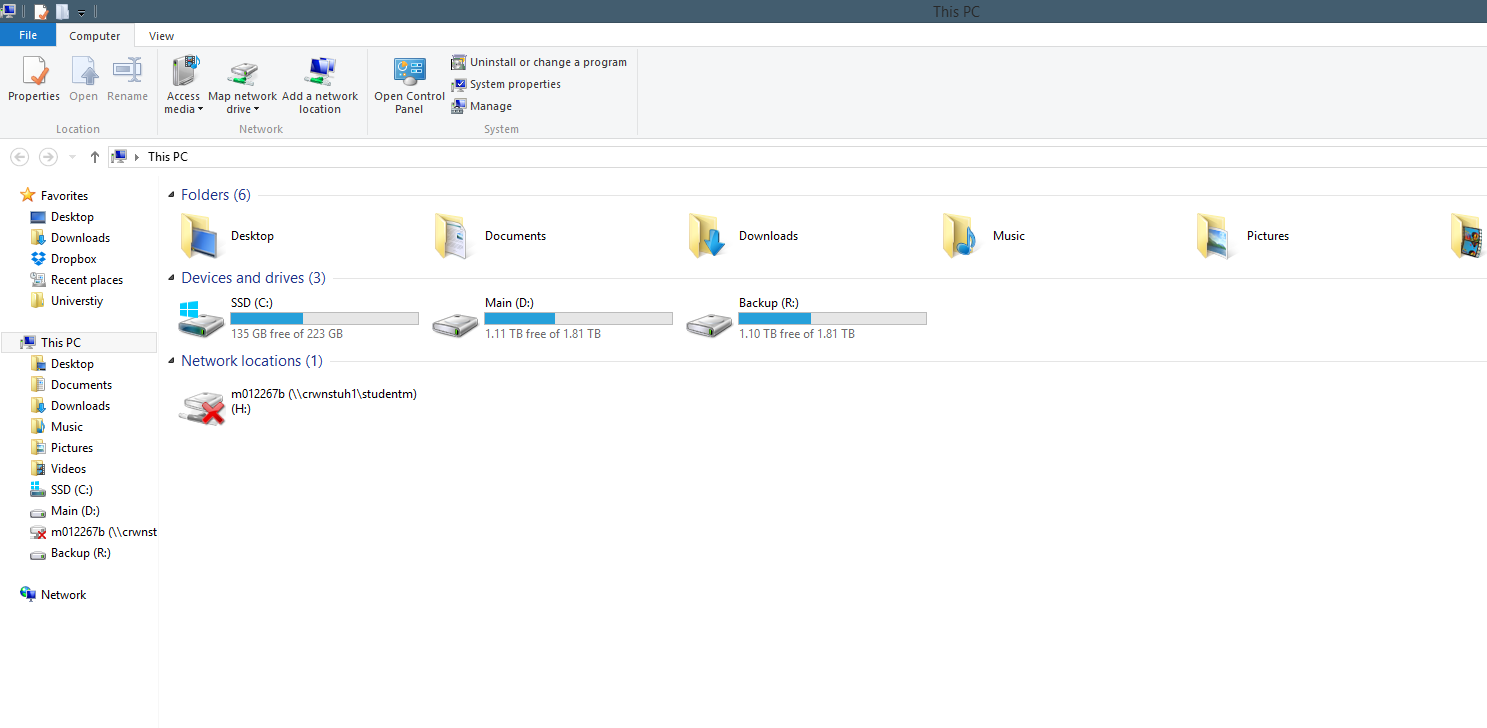Image resolution: width=1487 pixels, height=728 pixels.
Task: Switch to the Computer ribbon tab
Action: [95, 36]
